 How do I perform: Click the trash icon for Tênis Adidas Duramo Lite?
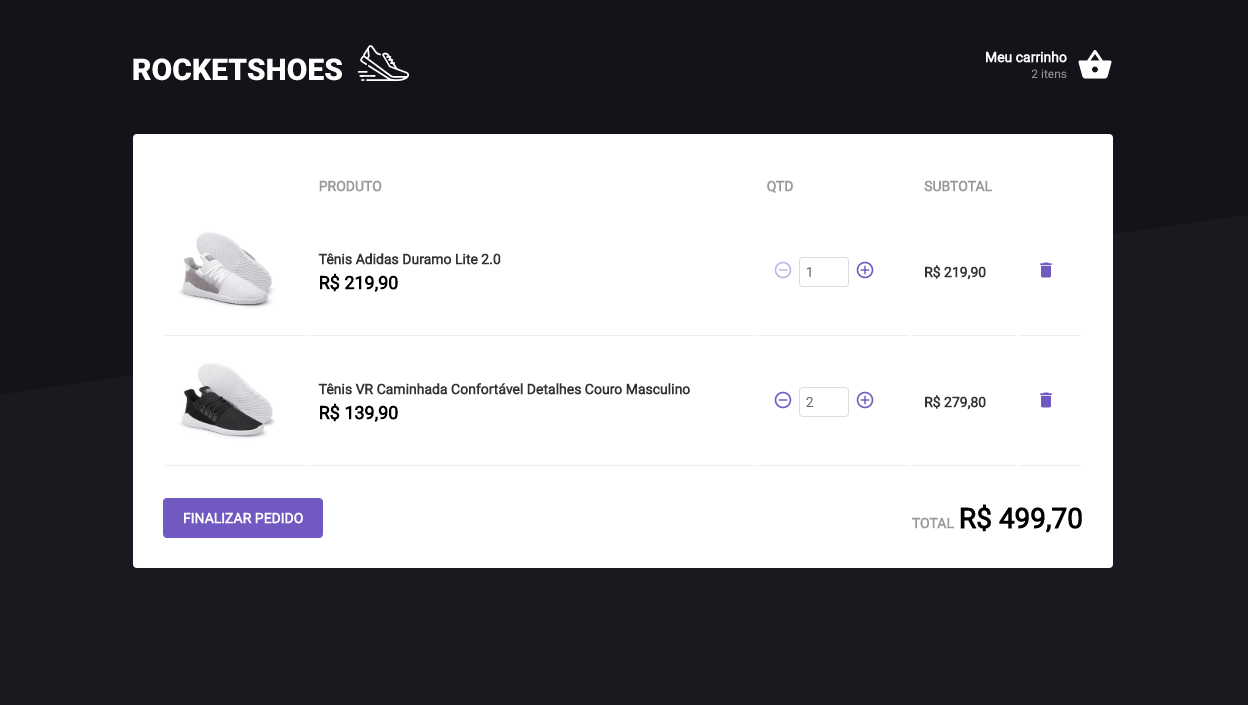tap(1045, 270)
